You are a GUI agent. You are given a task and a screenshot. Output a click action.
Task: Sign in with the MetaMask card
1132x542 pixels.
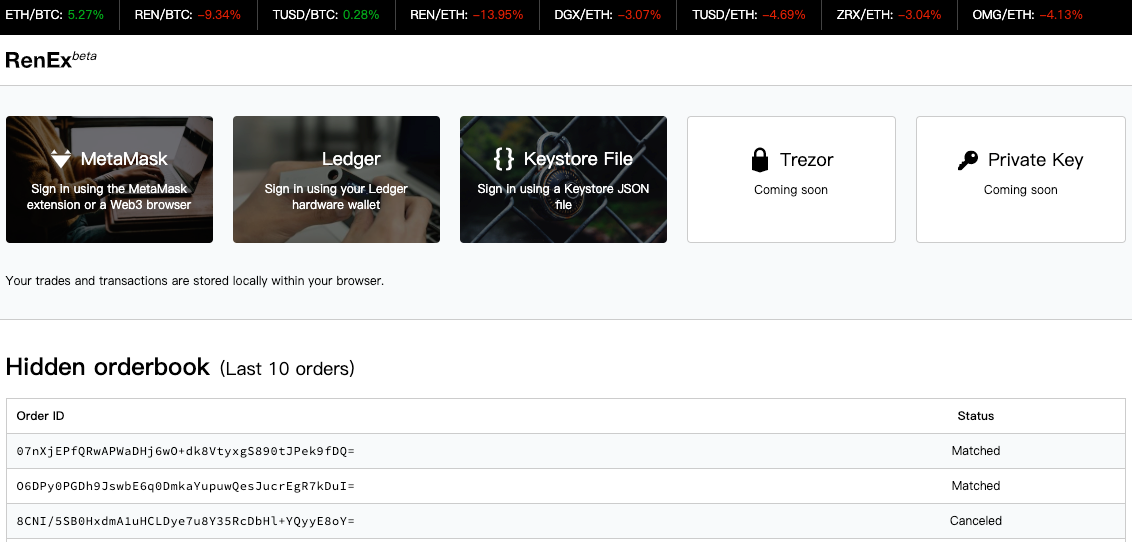(x=109, y=180)
